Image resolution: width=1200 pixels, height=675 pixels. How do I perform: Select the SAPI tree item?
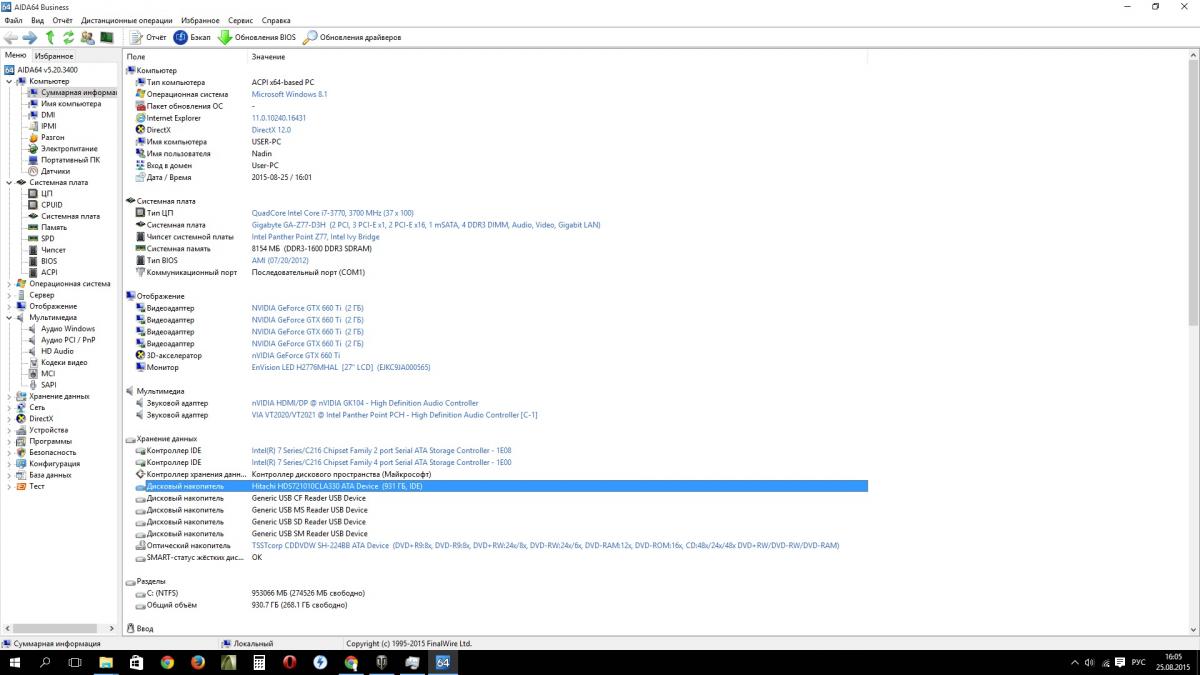click(49, 384)
